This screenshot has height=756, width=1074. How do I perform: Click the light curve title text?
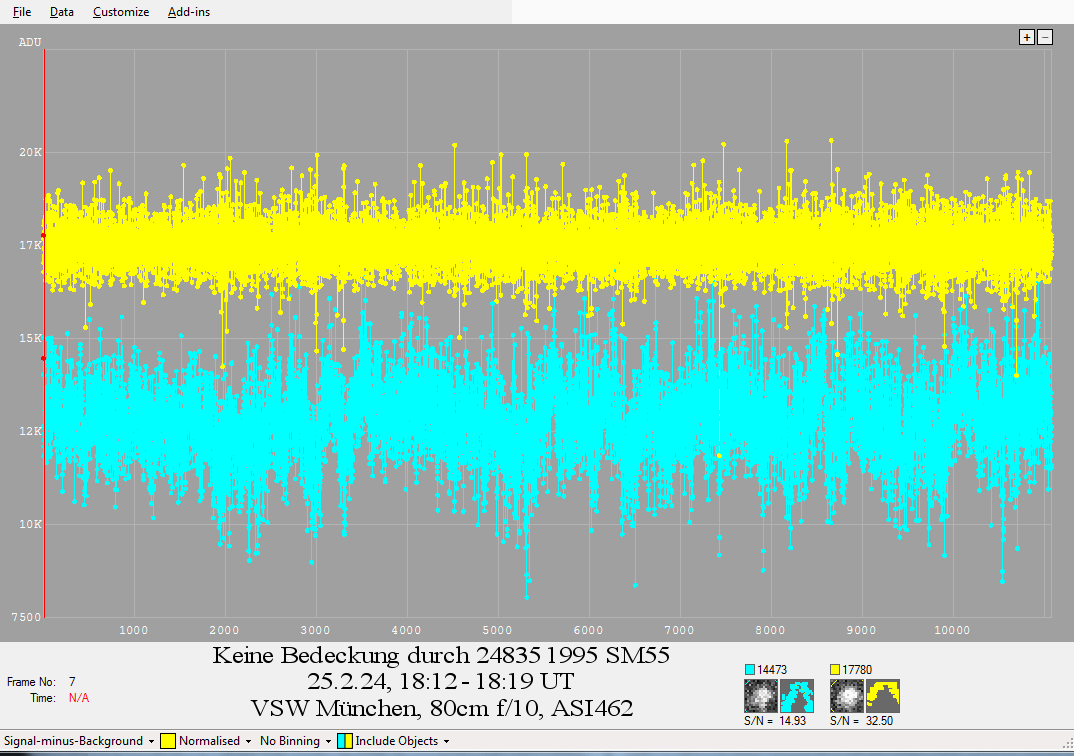(441, 682)
